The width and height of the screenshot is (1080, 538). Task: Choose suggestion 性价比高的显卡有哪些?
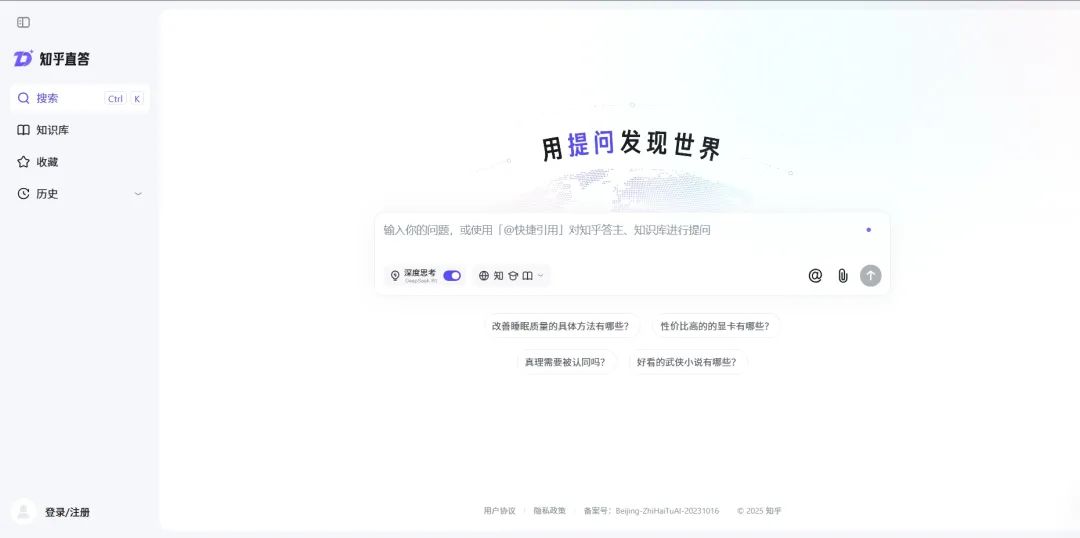coord(716,326)
